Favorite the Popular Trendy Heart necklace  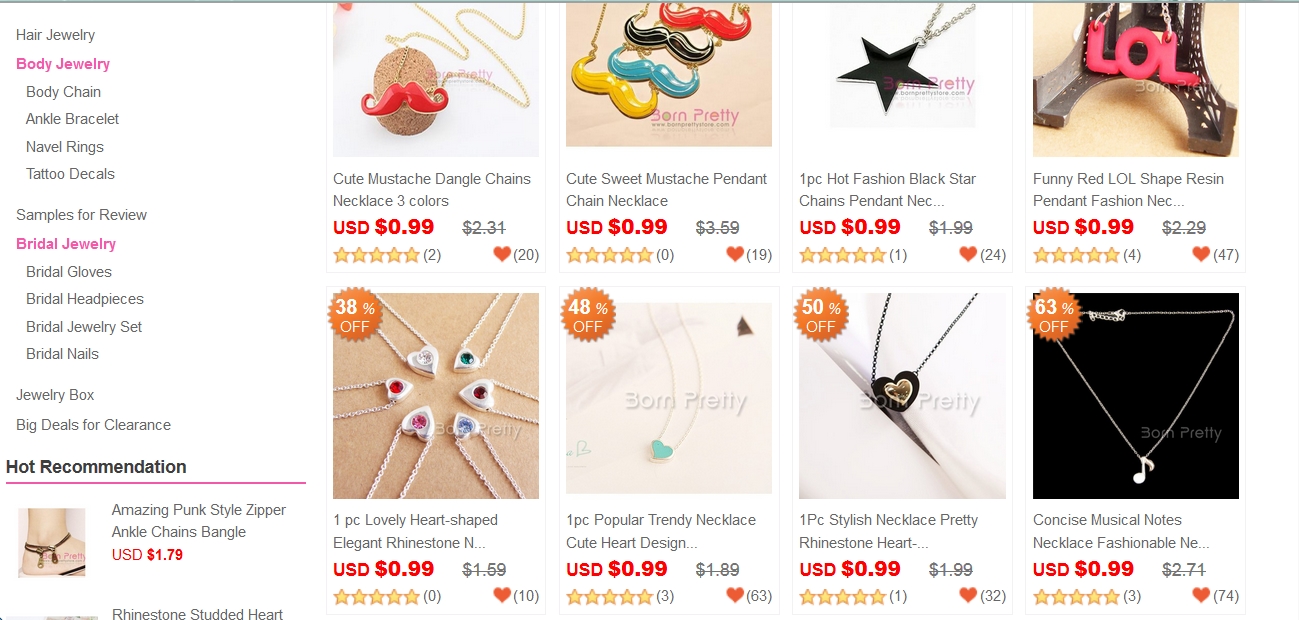735,595
